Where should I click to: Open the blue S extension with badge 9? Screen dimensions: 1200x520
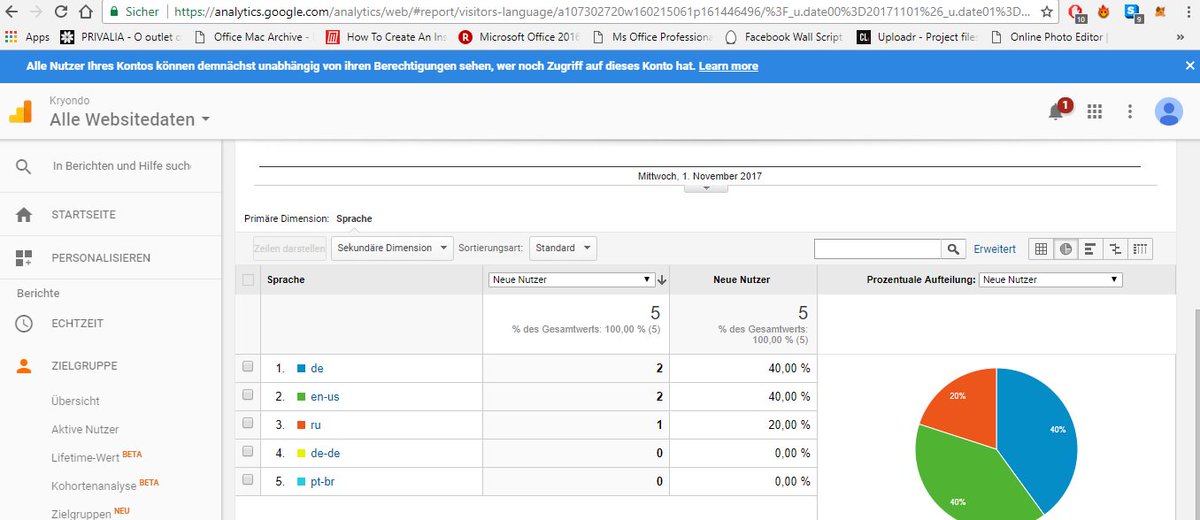tap(1133, 13)
